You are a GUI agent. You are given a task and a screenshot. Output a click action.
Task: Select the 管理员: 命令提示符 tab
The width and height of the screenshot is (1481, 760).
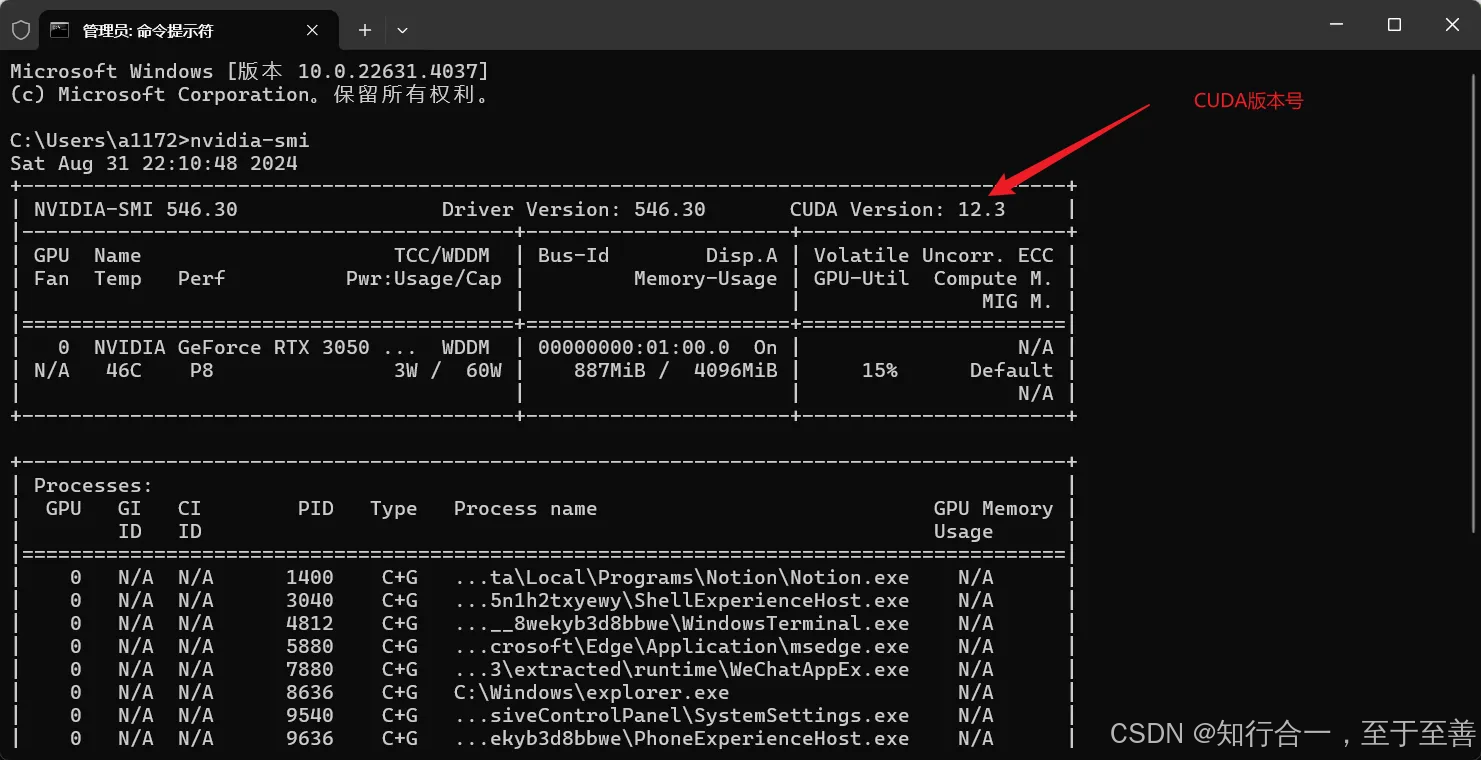click(x=189, y=30)
